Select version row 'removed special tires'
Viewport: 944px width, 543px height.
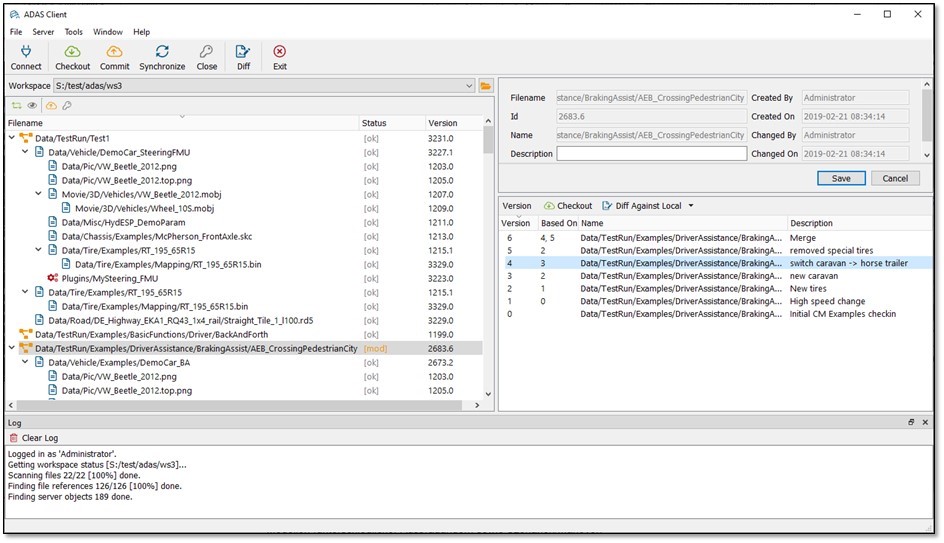click(x=716, y=250)
